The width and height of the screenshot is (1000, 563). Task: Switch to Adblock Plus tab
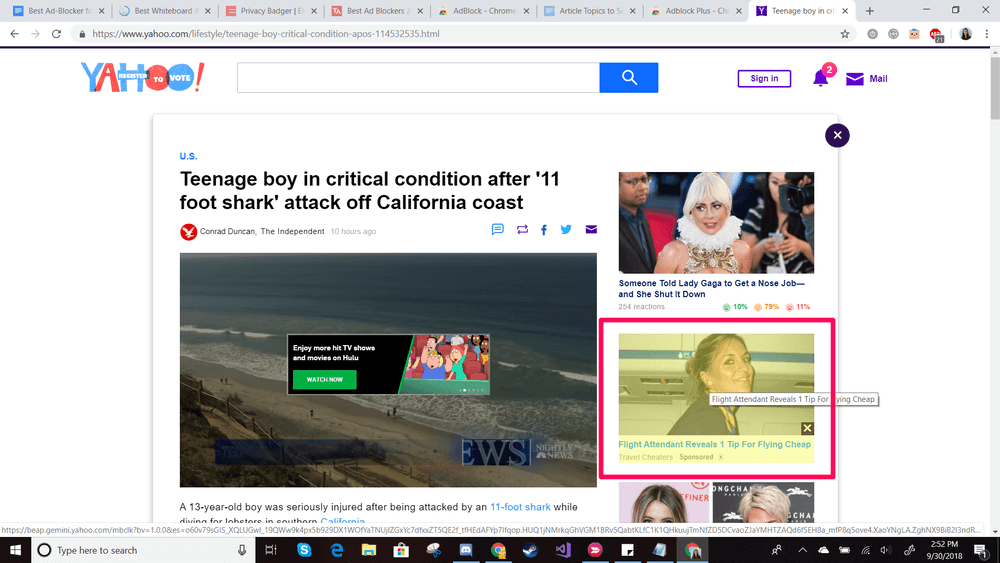(696, 11)
